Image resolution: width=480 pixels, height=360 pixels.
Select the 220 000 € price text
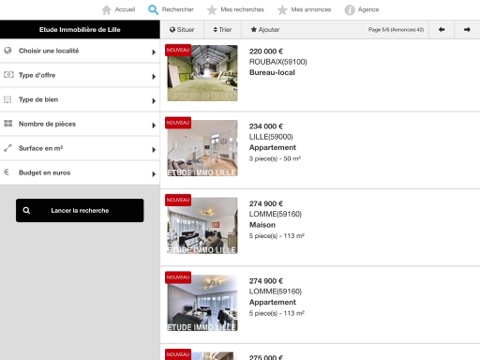(266, 51)
